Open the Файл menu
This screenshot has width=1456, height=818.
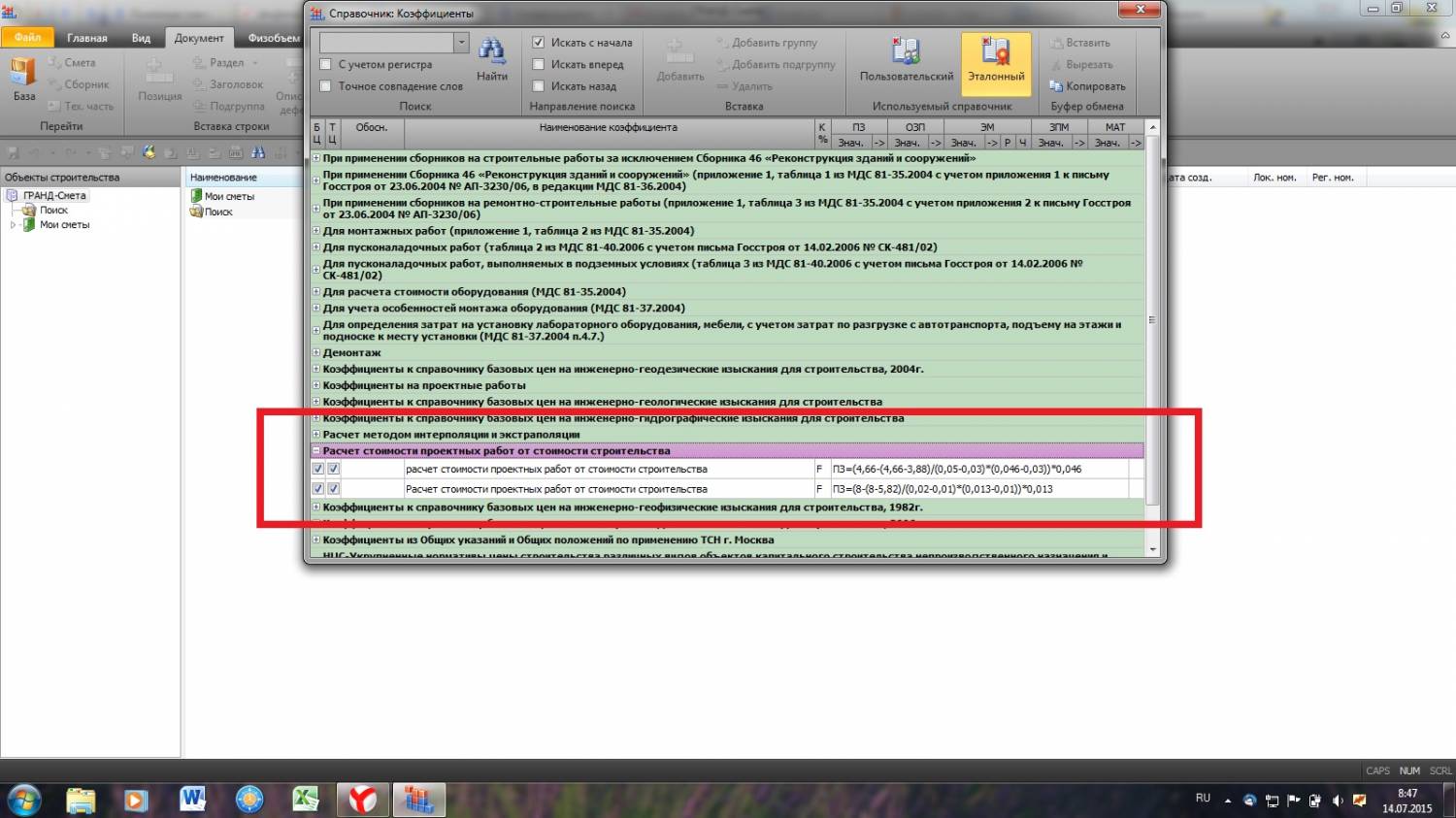point(27,38)
